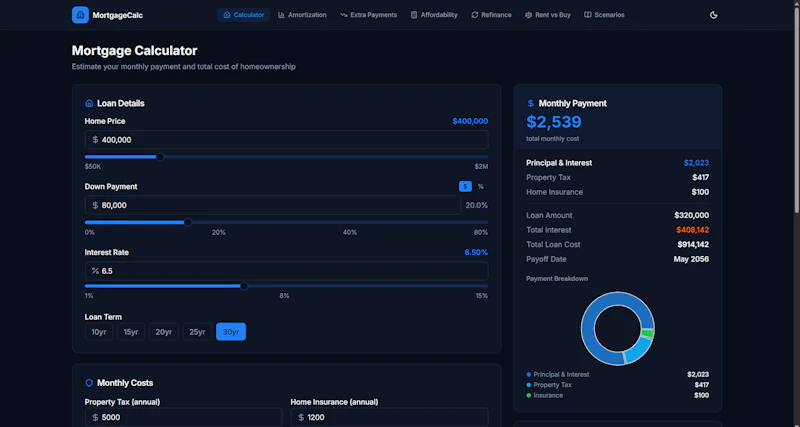Click the $400,000 blue home price label

tap(470, 121)
